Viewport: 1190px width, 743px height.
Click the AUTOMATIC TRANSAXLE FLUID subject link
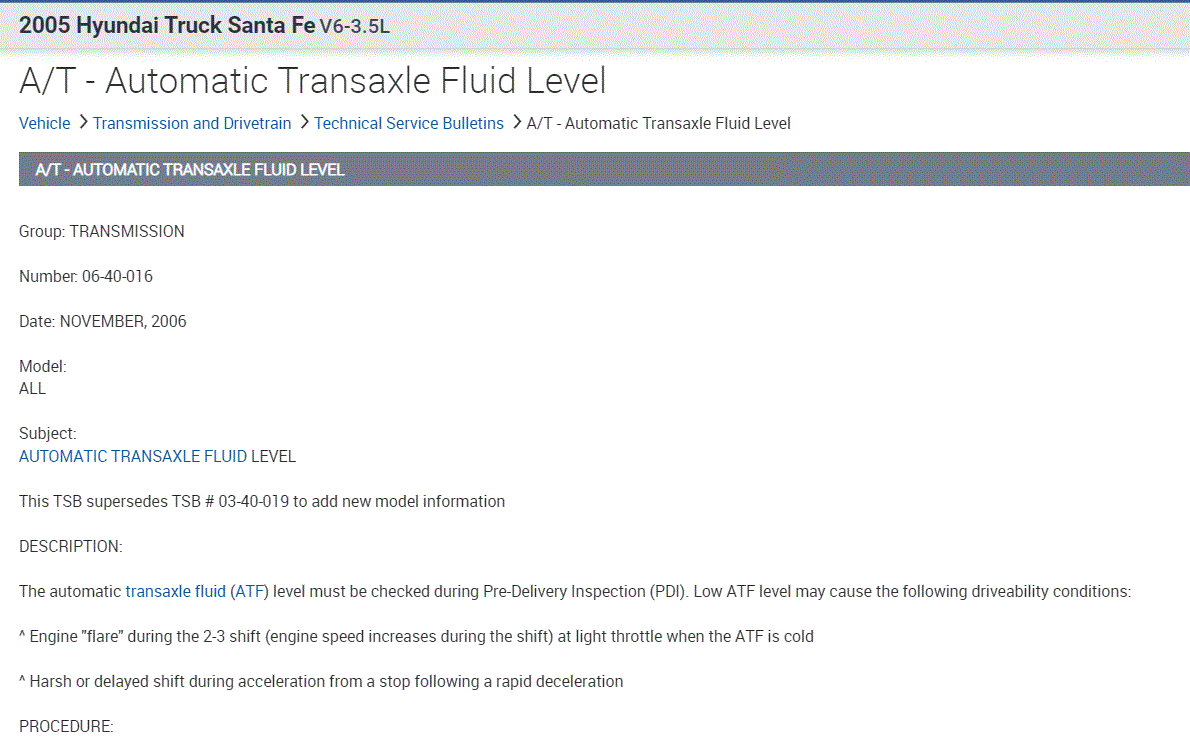click(x=133, y=456)
